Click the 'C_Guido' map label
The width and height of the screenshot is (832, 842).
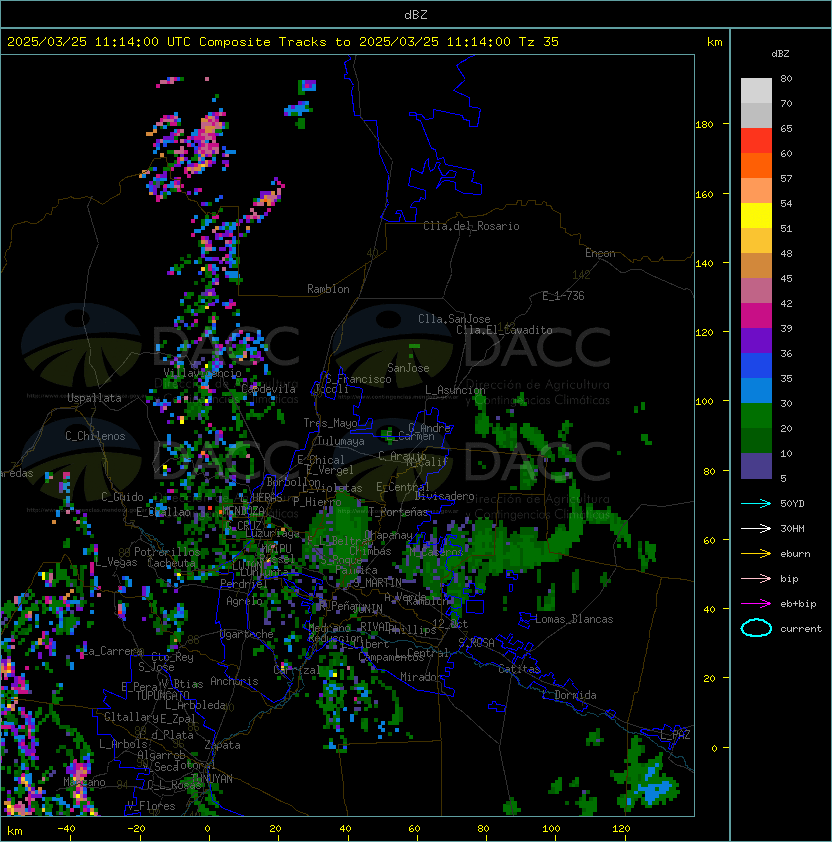point(122,497)
